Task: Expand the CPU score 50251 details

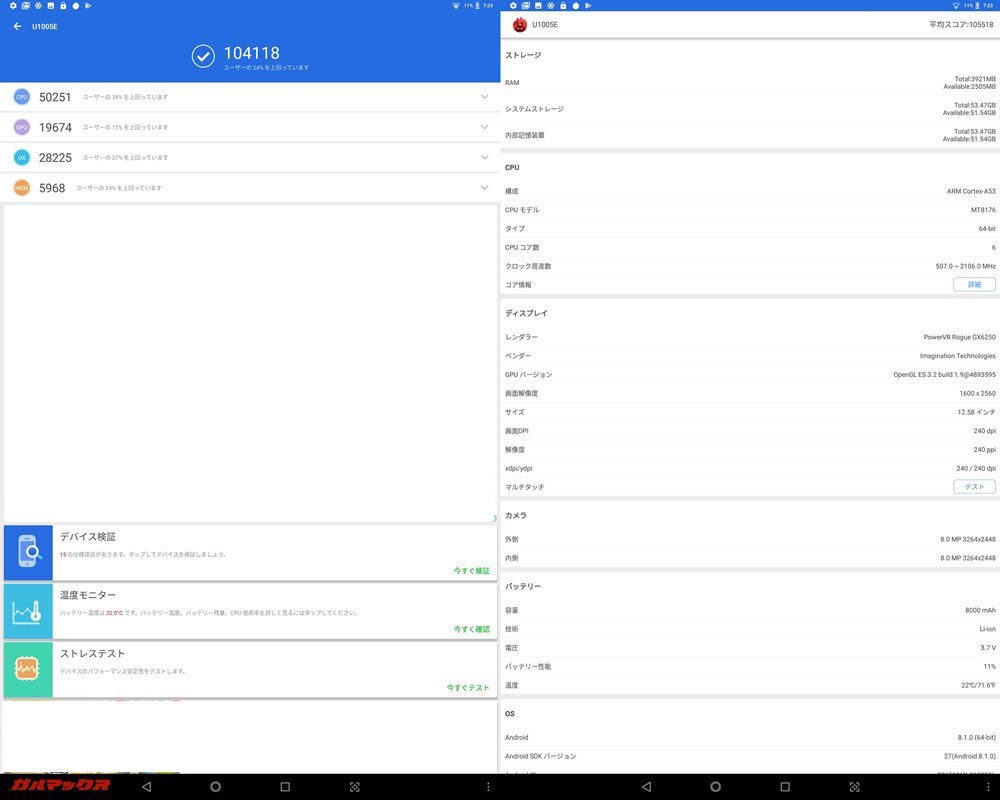Action: 483,97
